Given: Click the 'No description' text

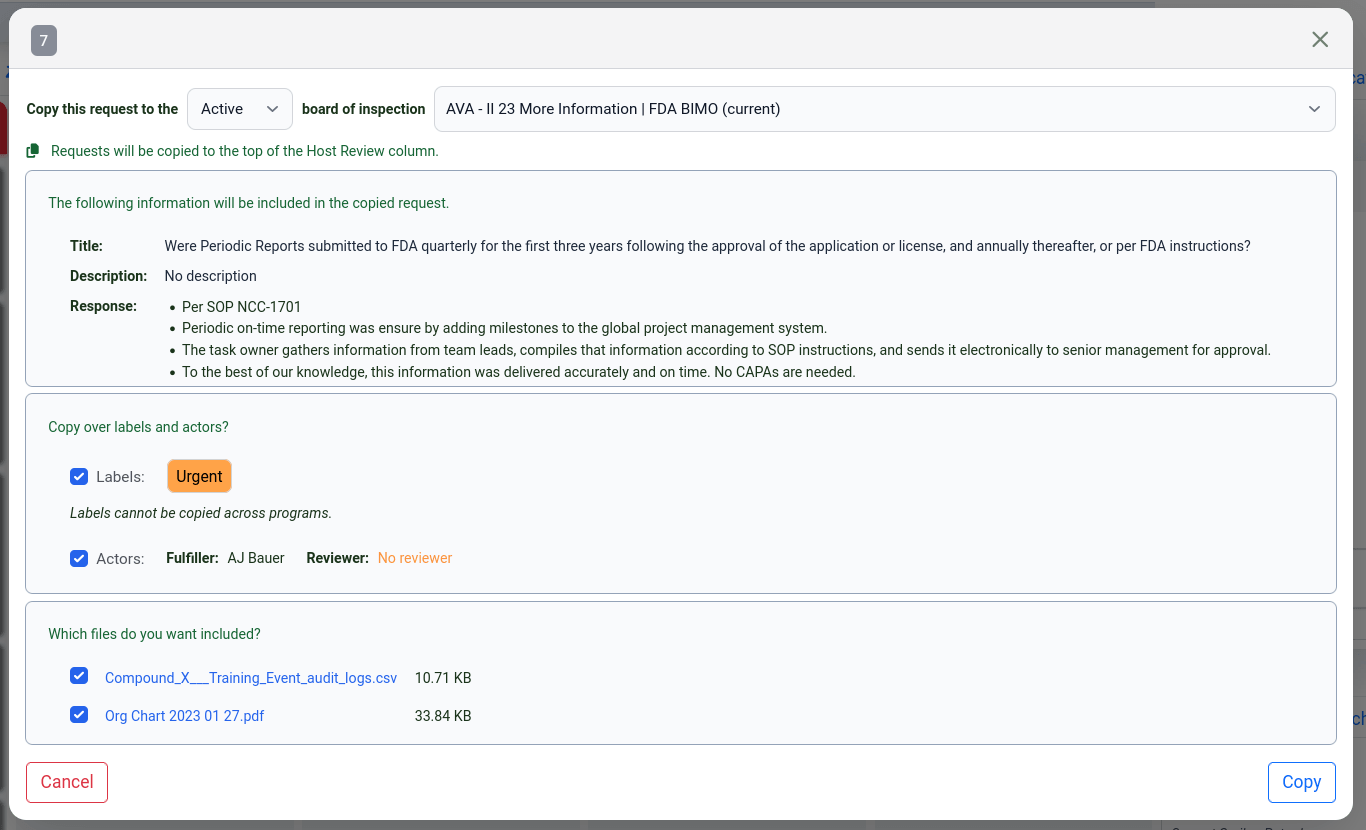Looking at the screenshot, I should pyautogui.click(x=210, y=276).
